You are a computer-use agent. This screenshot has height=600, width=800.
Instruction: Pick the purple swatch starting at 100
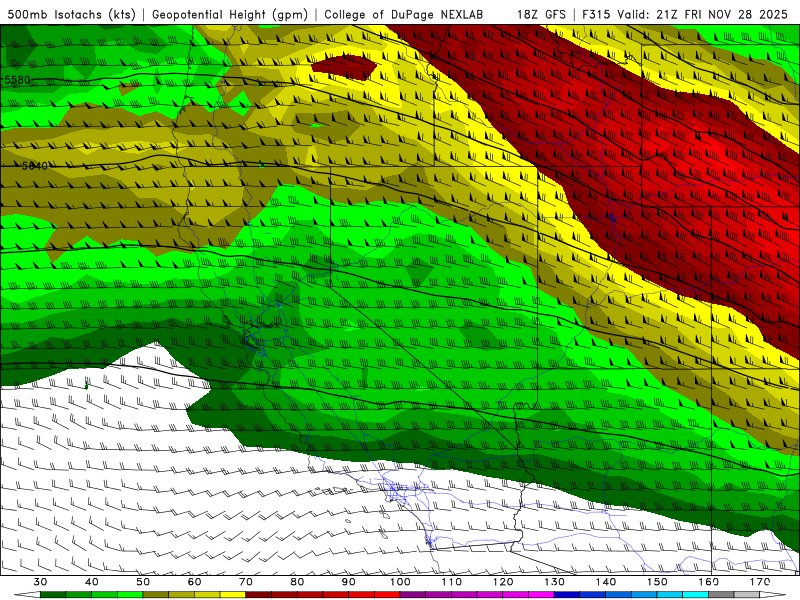tap(413, 595)
